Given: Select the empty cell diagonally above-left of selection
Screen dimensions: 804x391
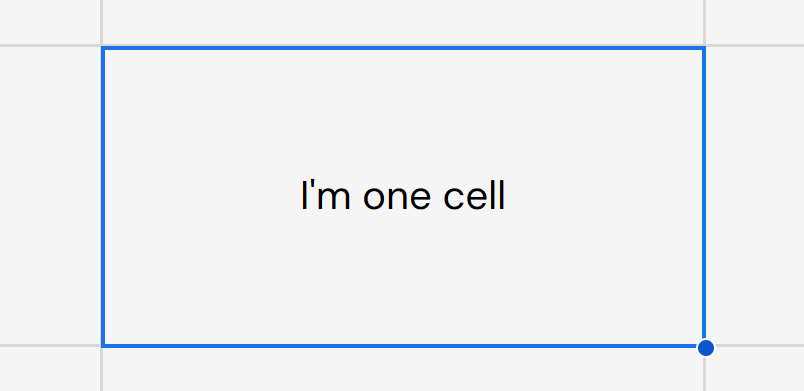Looking at the screenshot, I should tap(50, 22).
